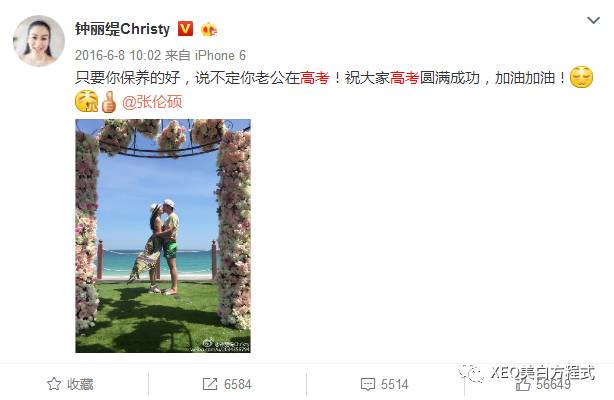The width and height of the screenshot is (614, 400).
Task: Open the post options chevron menu
Action: (593, 20)
